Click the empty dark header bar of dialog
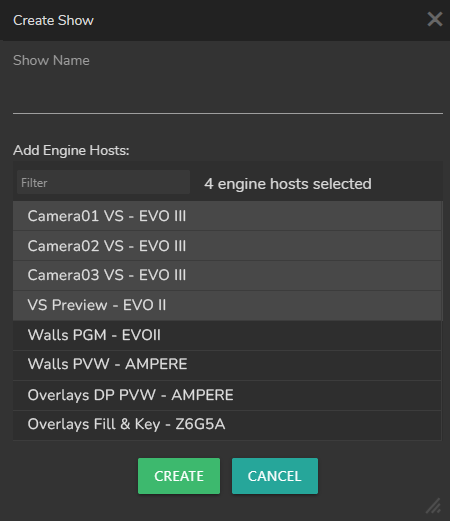This screenshot has width=450, height=521. (x=260, y=20)
